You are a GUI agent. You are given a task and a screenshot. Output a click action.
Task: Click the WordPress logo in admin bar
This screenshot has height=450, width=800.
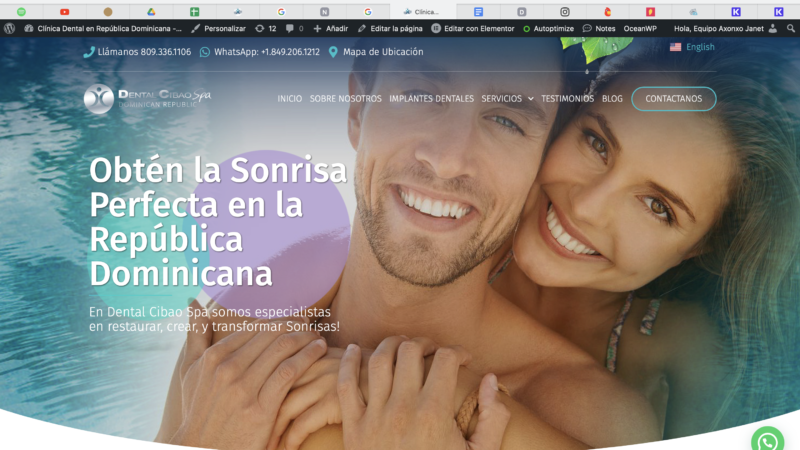click(9, 29)
